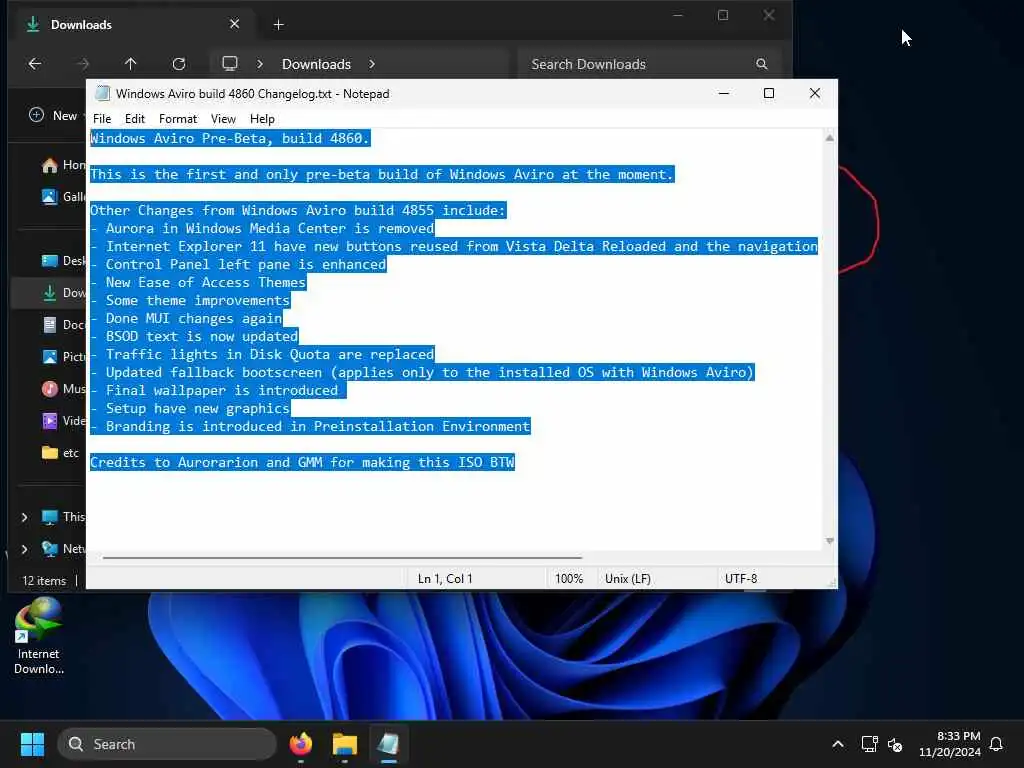Select Desktop in File Explorer sidebar

pyautogui.click(x=63, y=261)
